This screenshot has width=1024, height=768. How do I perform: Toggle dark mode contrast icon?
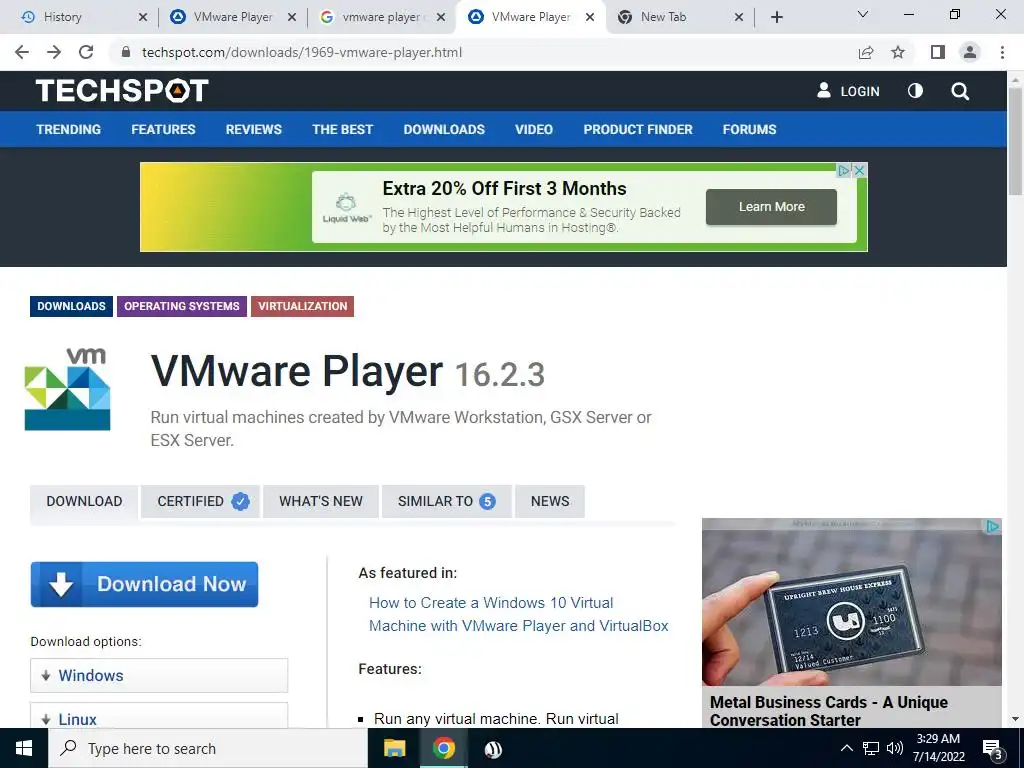(x=915, y=91)
